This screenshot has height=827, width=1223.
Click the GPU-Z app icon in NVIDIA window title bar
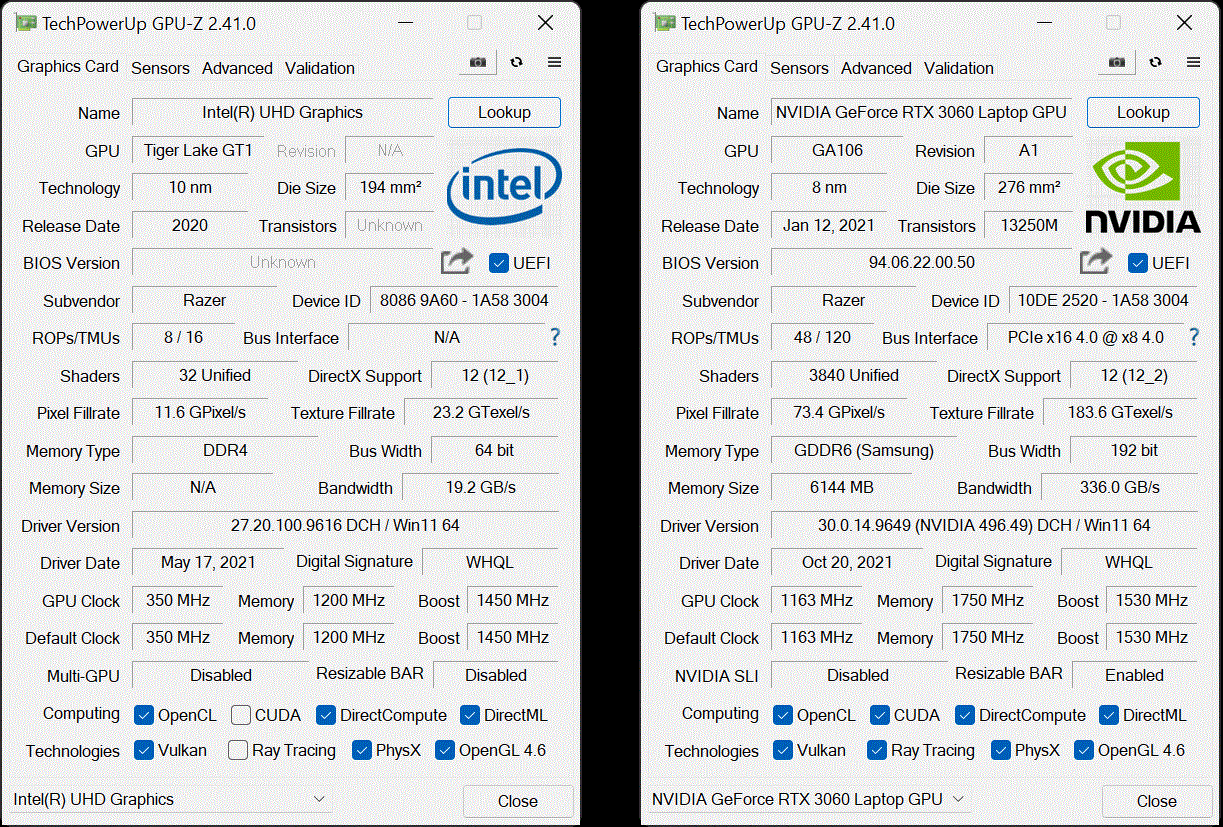[666, 23]
